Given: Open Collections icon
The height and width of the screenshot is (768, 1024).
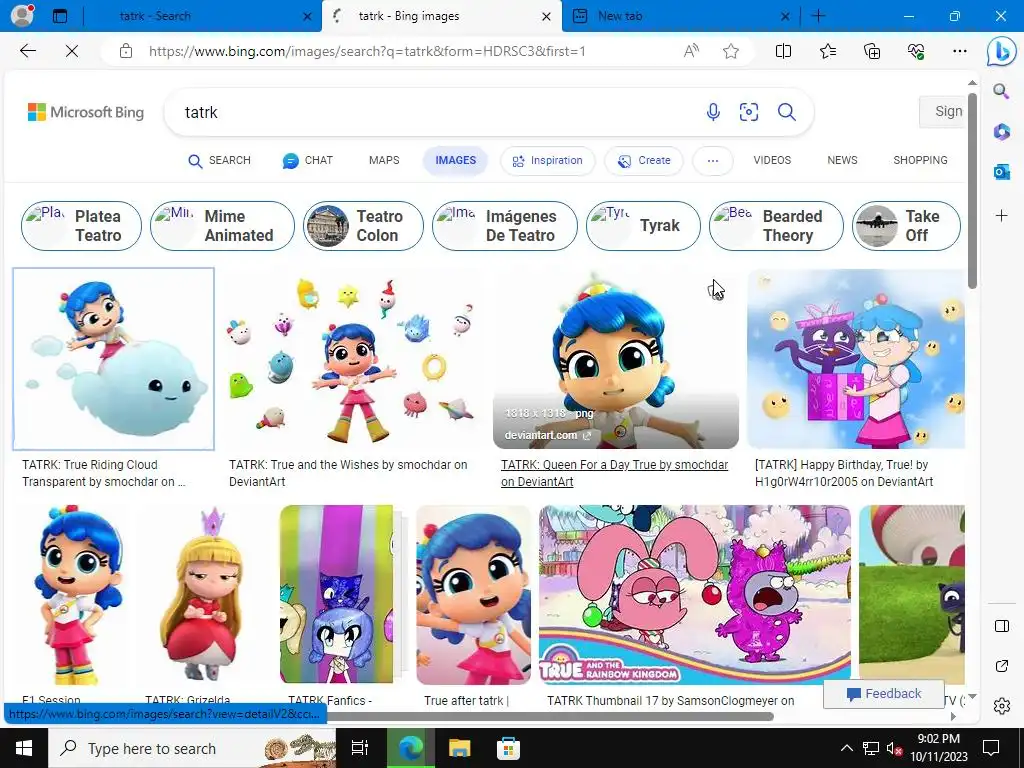Looking at the screenshot, I should coord(872,51).
